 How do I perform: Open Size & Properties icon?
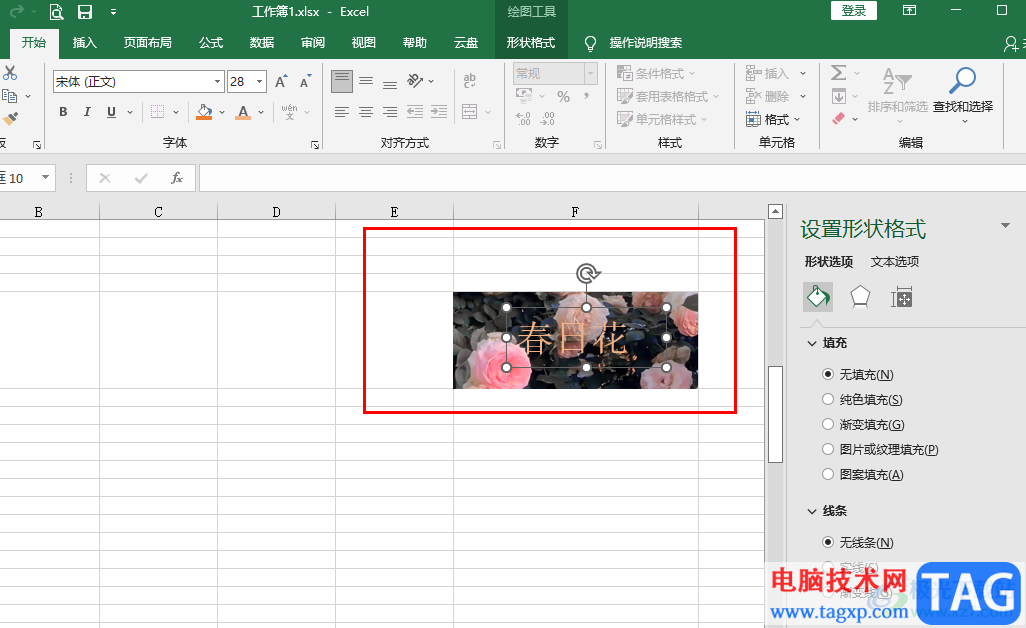point(902,298)
